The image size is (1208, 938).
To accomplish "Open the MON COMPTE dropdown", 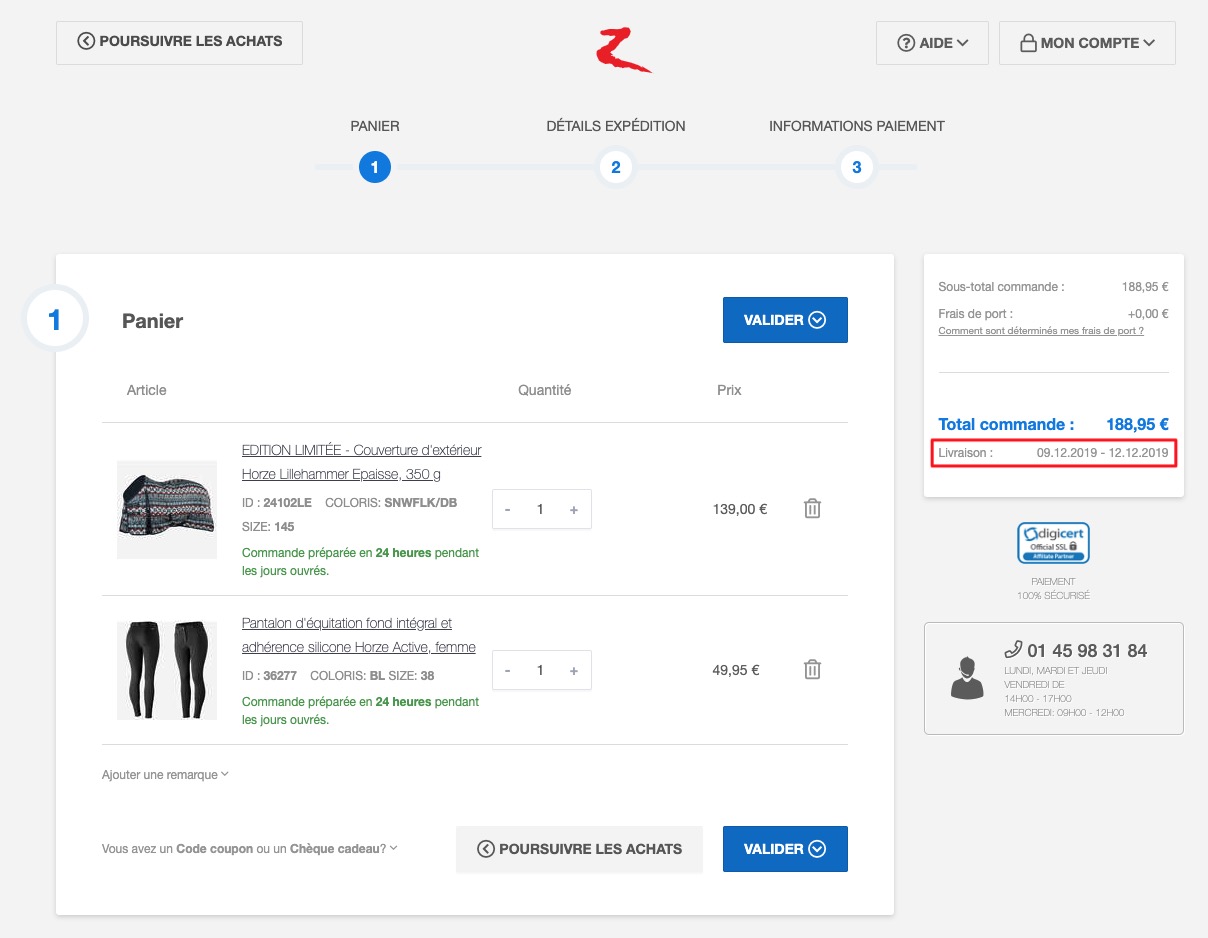I will 1087,43.
